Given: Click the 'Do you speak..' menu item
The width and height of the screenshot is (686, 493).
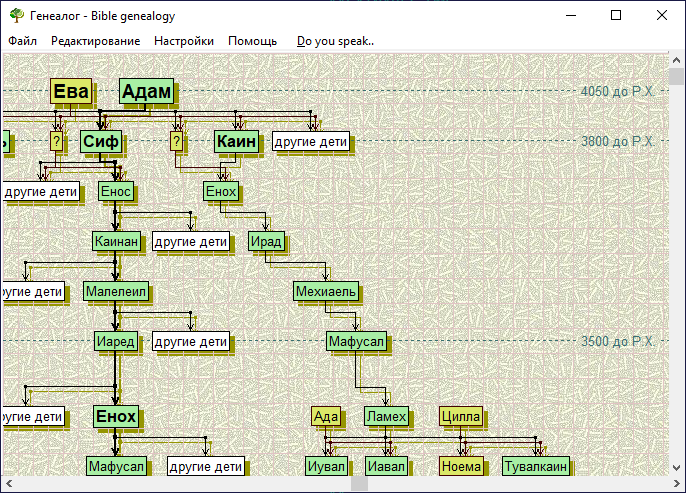Looking at the screenshot, I should [335, 41].
